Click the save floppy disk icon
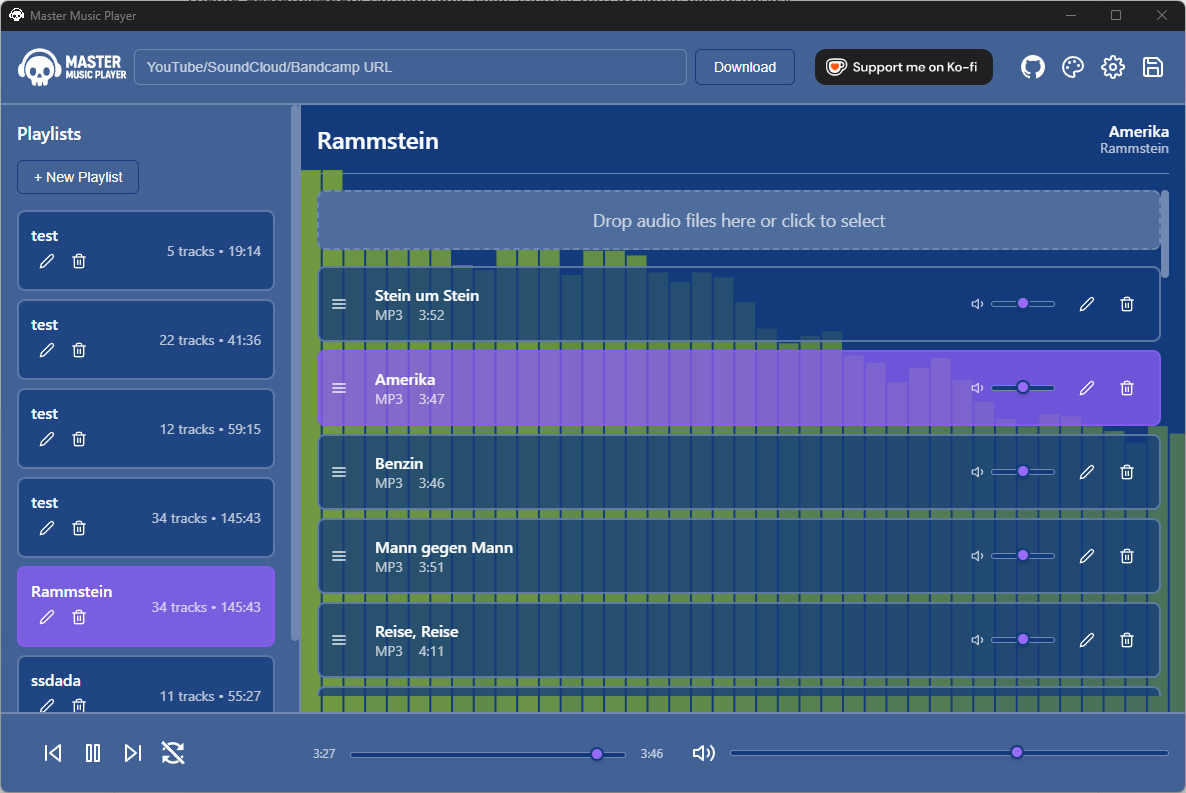Viewport: 1186px width, 793px height. pyautogui.click(x=1153, y=67)
